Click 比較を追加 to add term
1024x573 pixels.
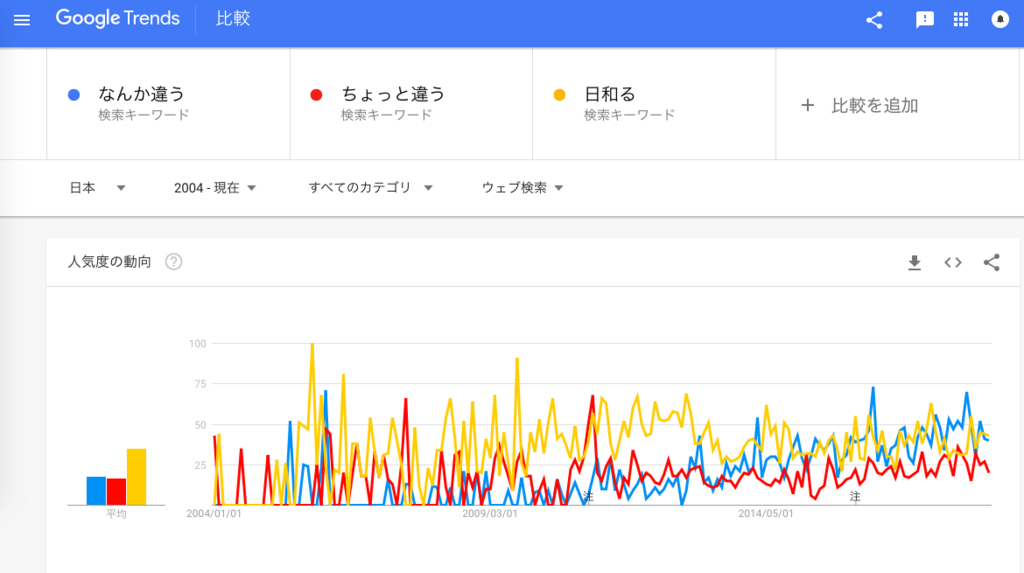coord(860,105)
